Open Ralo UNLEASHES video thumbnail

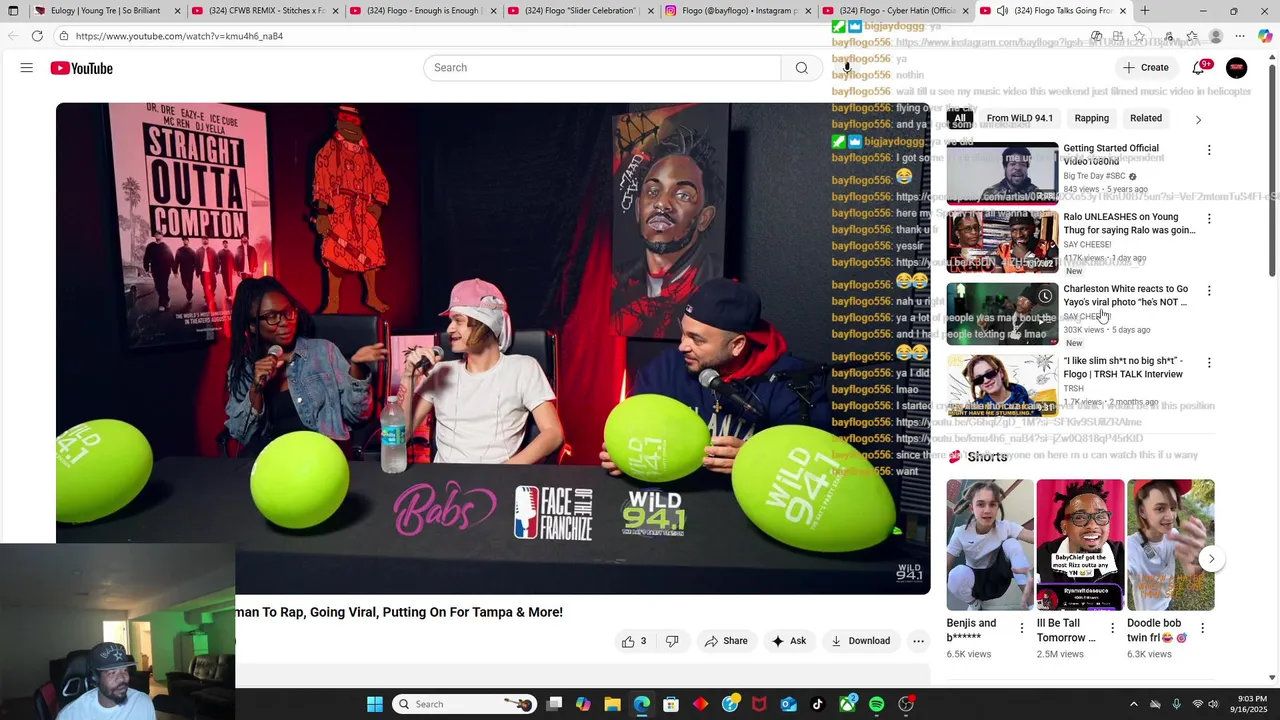pos(1002,242)
